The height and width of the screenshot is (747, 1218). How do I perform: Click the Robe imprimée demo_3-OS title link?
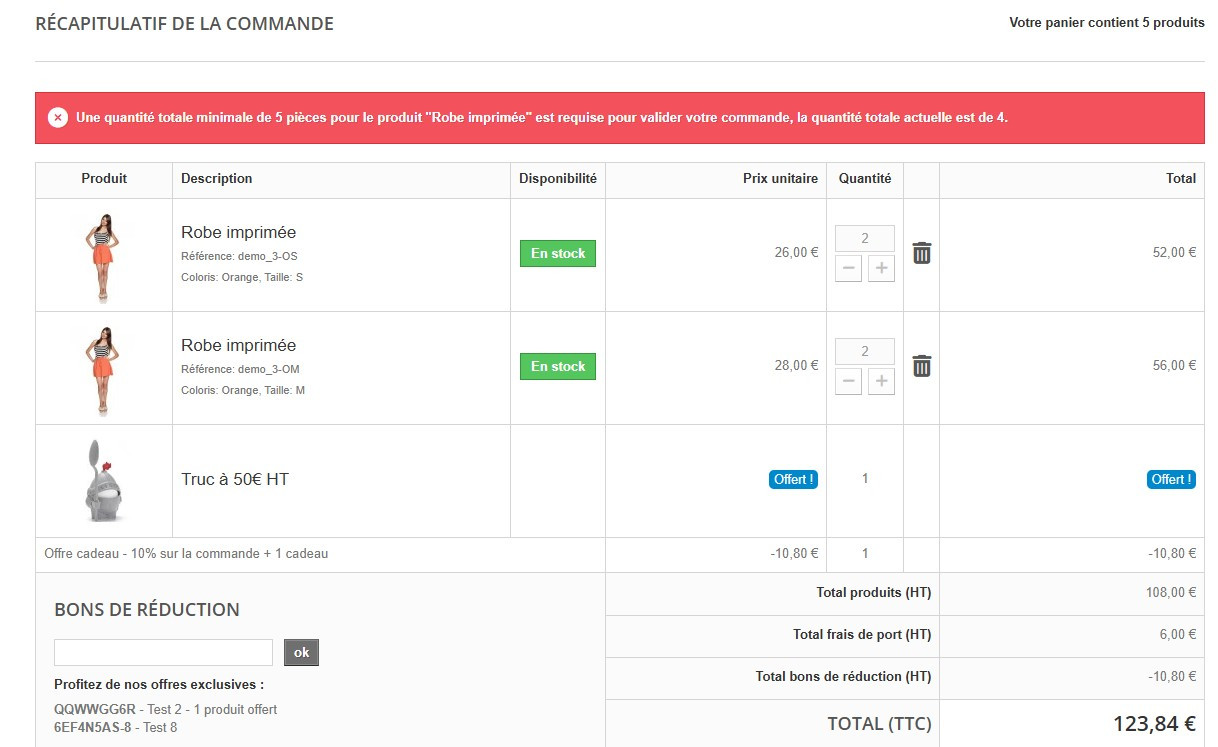(238, 232)
